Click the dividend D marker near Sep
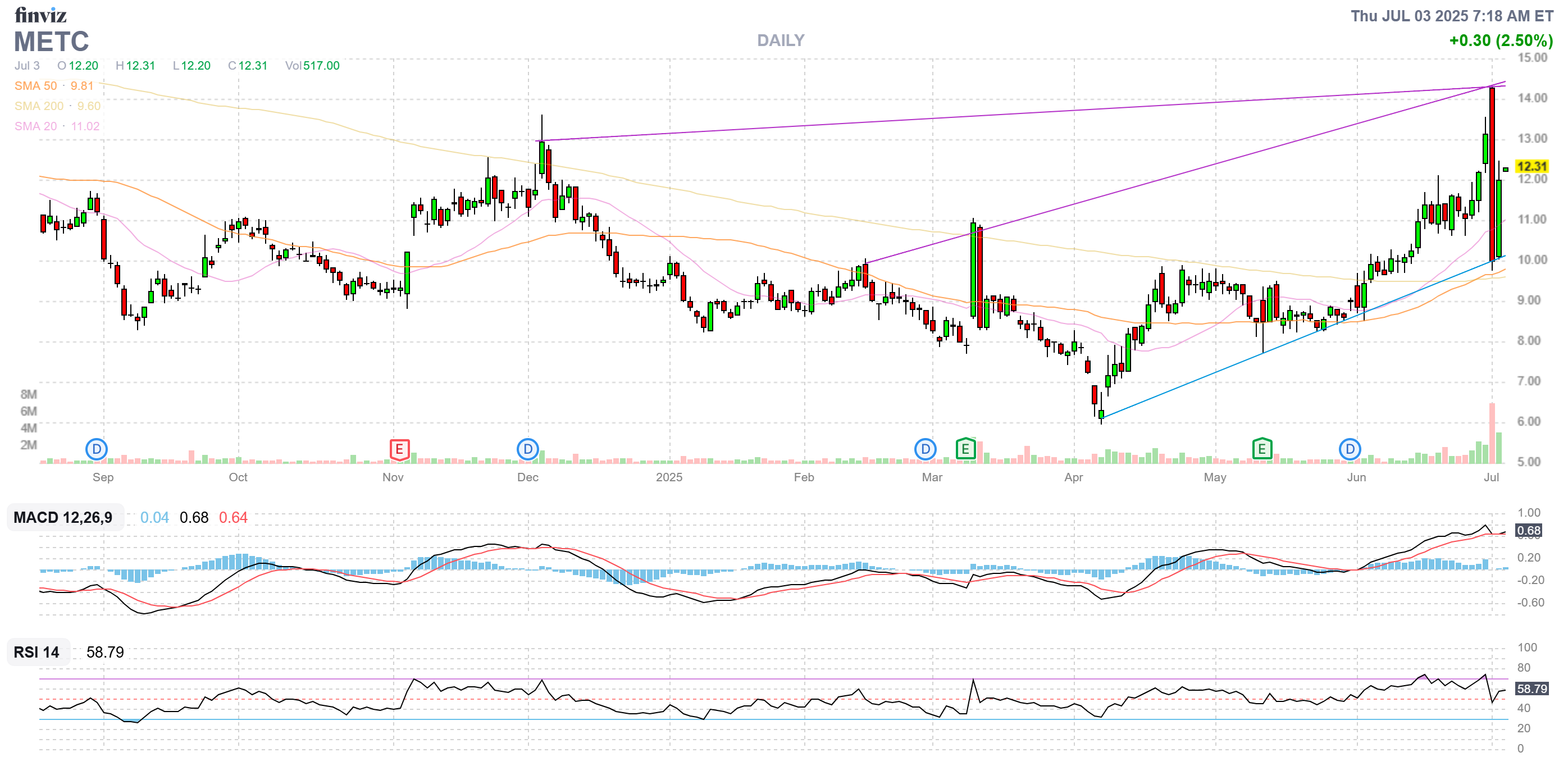 pos(96,449)
